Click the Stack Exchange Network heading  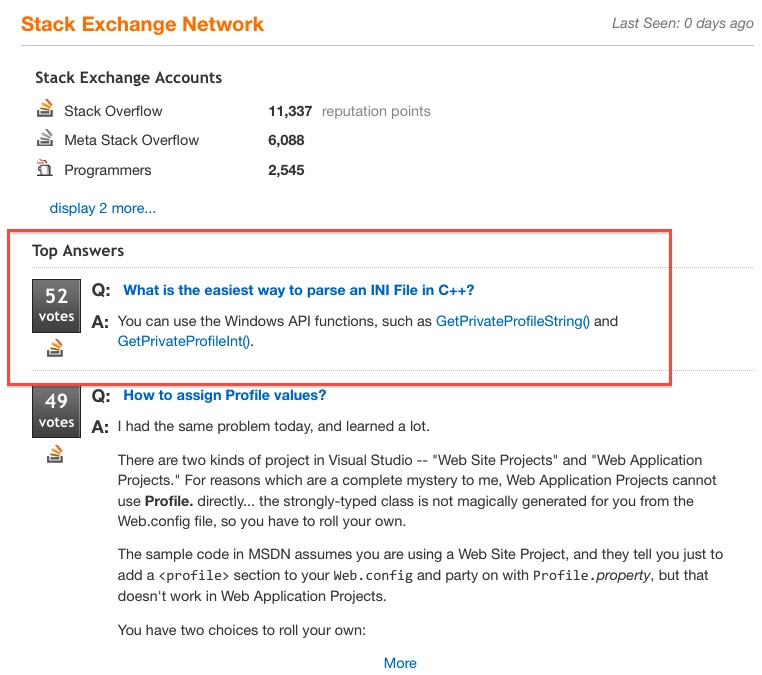[142, 24]
